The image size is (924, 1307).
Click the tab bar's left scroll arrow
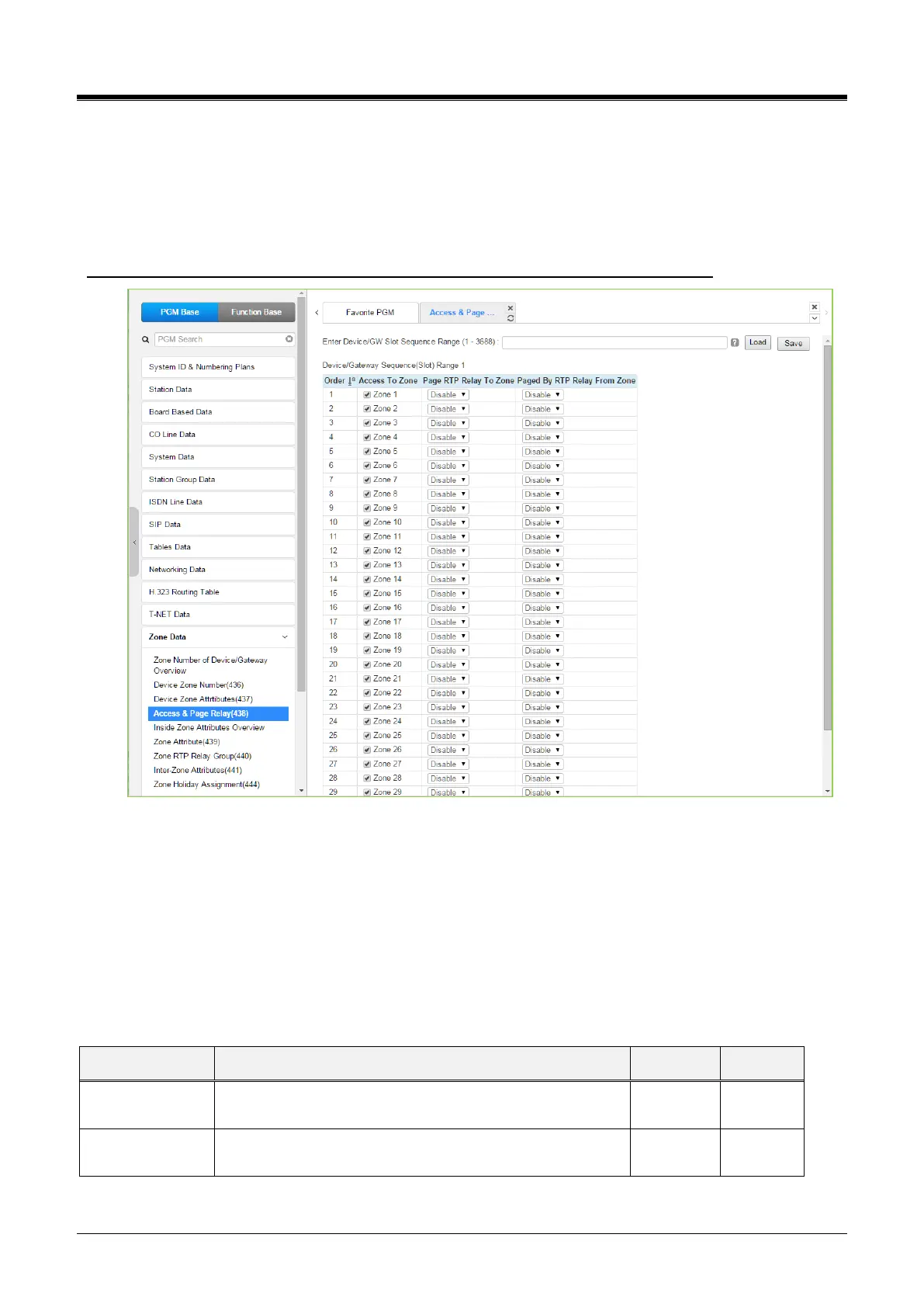[x=317, y=313]
